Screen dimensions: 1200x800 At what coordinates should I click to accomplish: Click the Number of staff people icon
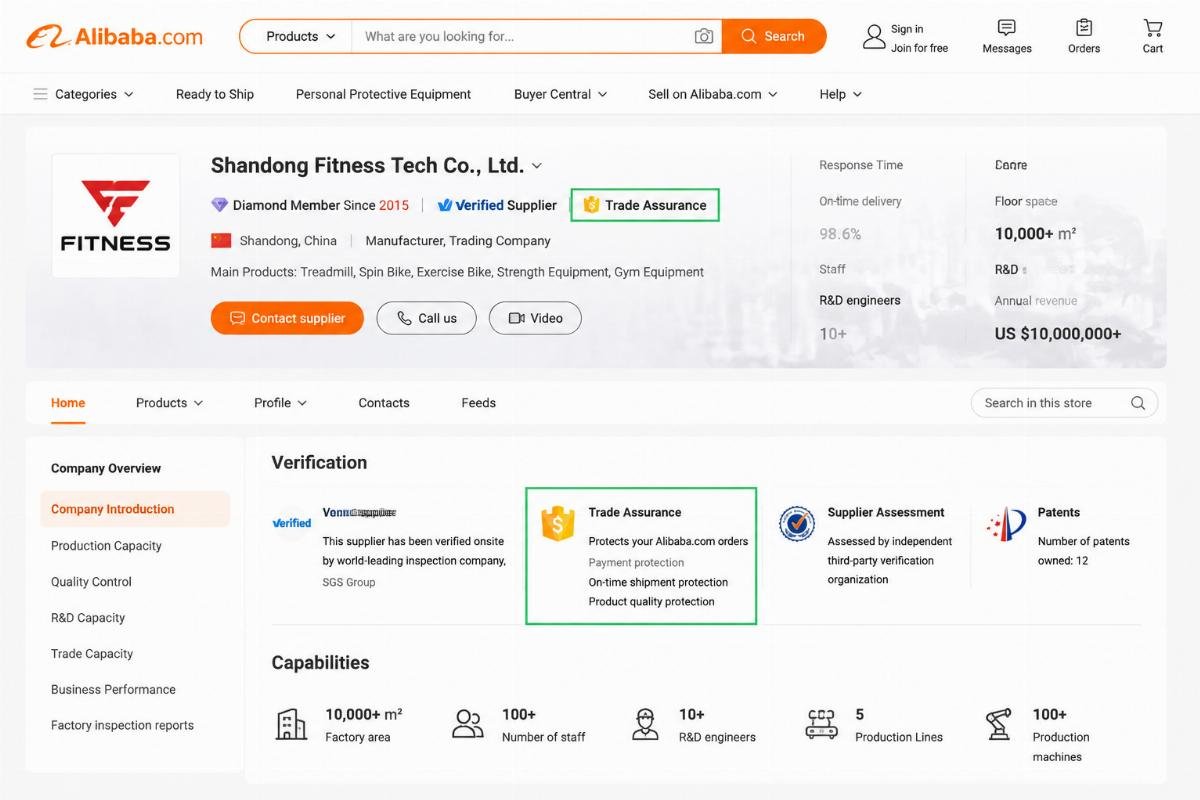468,724
